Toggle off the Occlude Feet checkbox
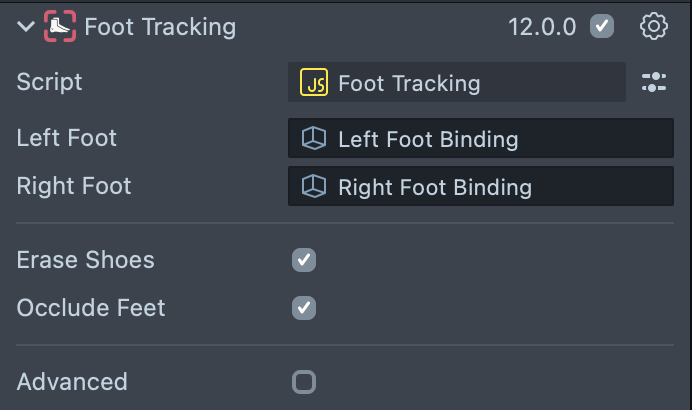 tap(304, 308)
